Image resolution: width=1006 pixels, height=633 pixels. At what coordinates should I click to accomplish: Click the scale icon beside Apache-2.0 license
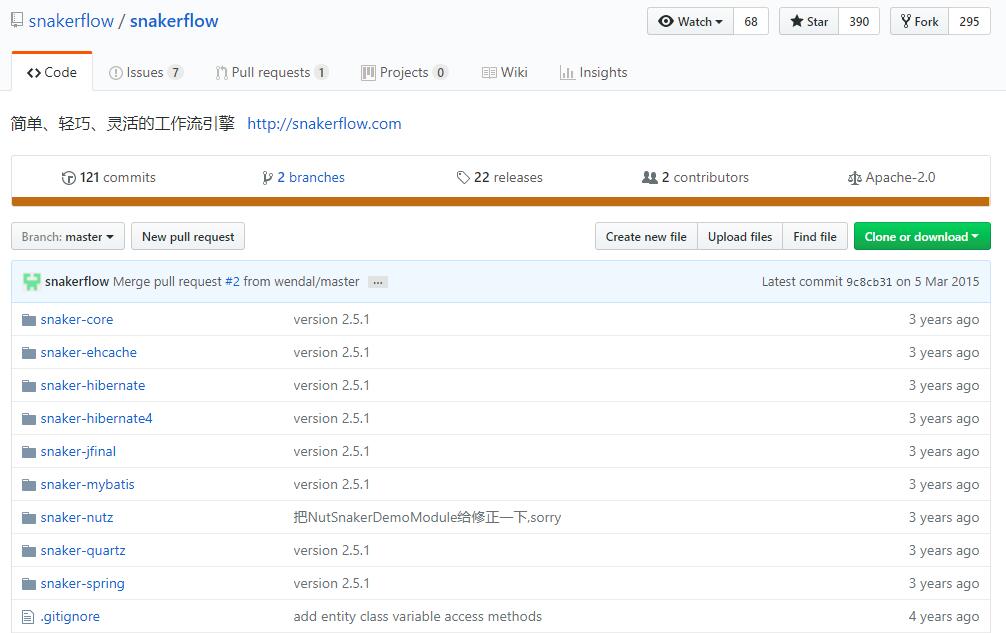[854, 178]
